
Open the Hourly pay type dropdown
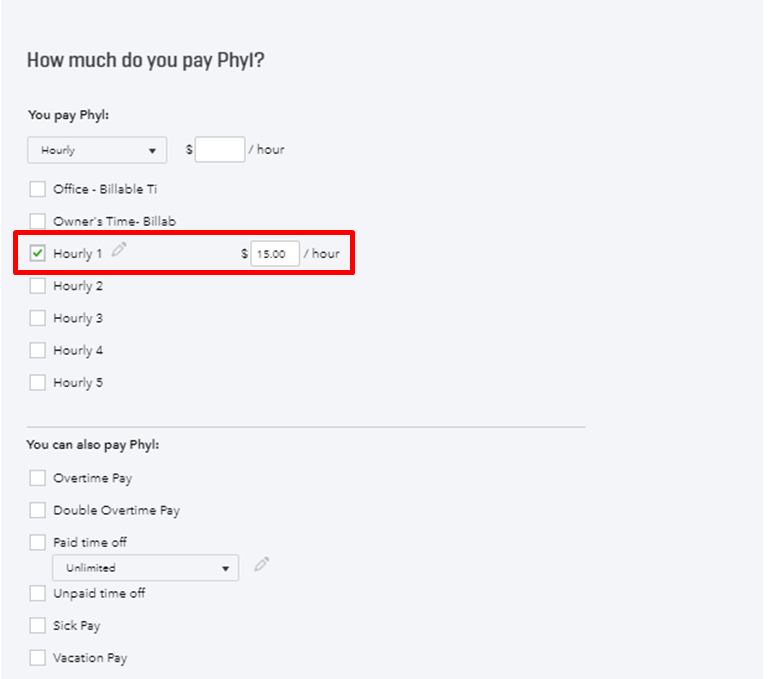click(x=97, y=151)
